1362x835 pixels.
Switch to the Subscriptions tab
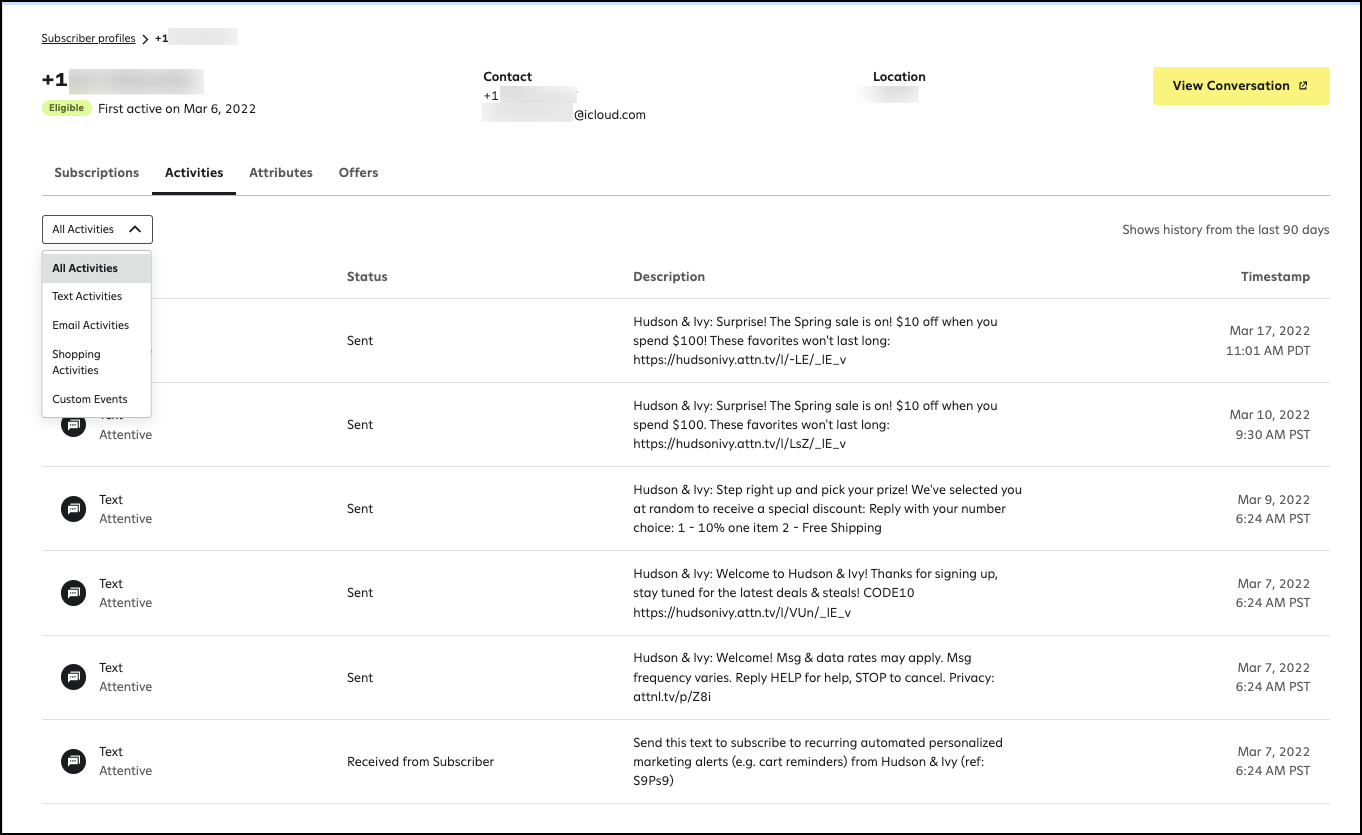click(x=97, y=173)
